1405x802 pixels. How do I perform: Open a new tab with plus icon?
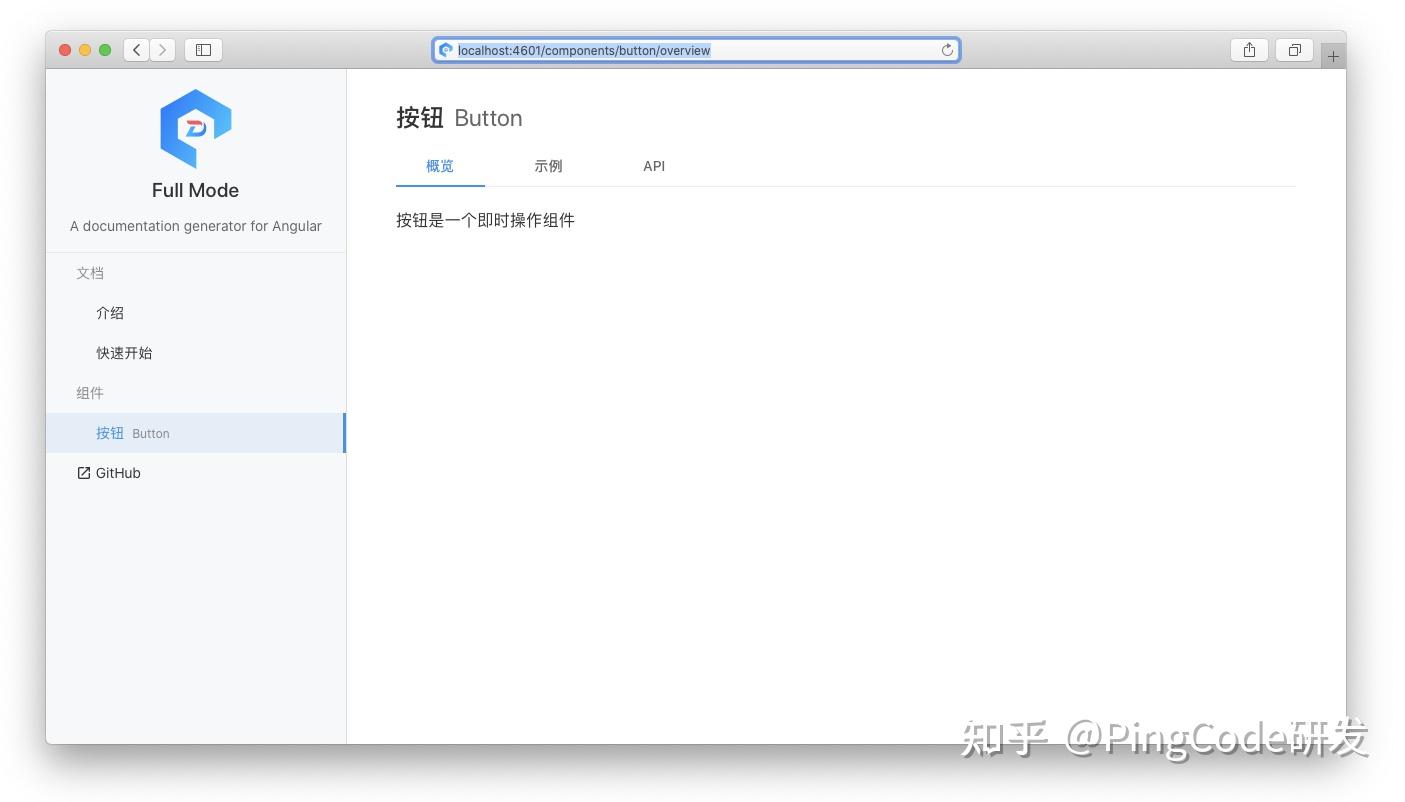click(x=1333, y=57)
